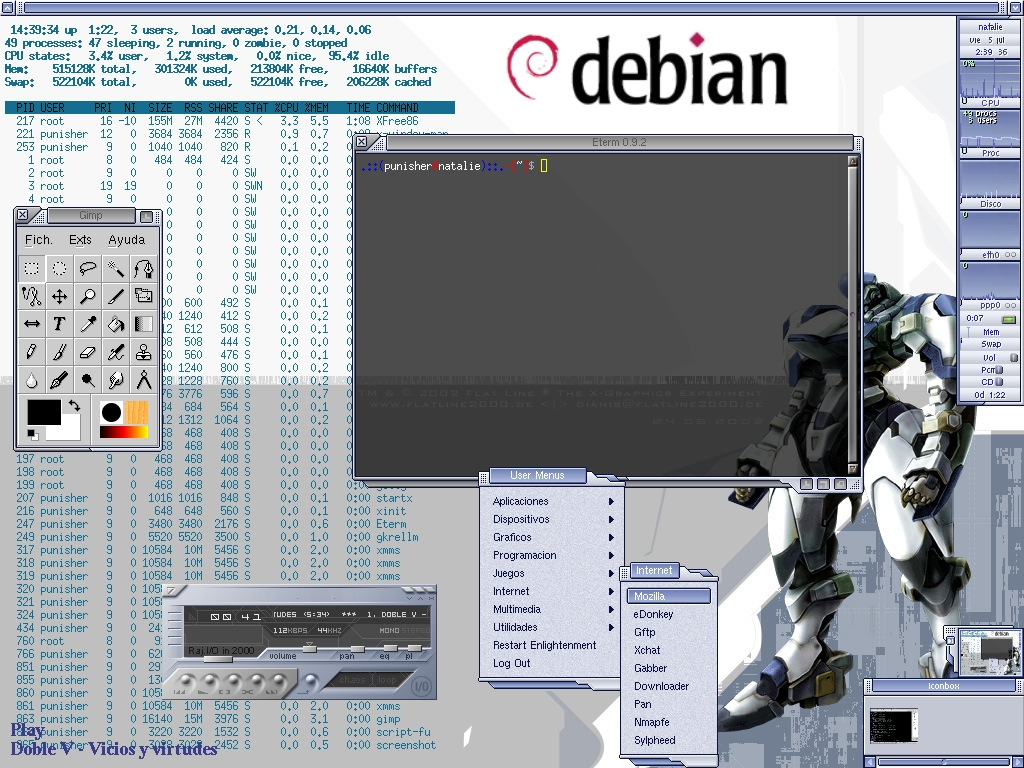Choose the Text tool in Gimp
Viewport: 1024px width, 768px height.
point(59,323)
